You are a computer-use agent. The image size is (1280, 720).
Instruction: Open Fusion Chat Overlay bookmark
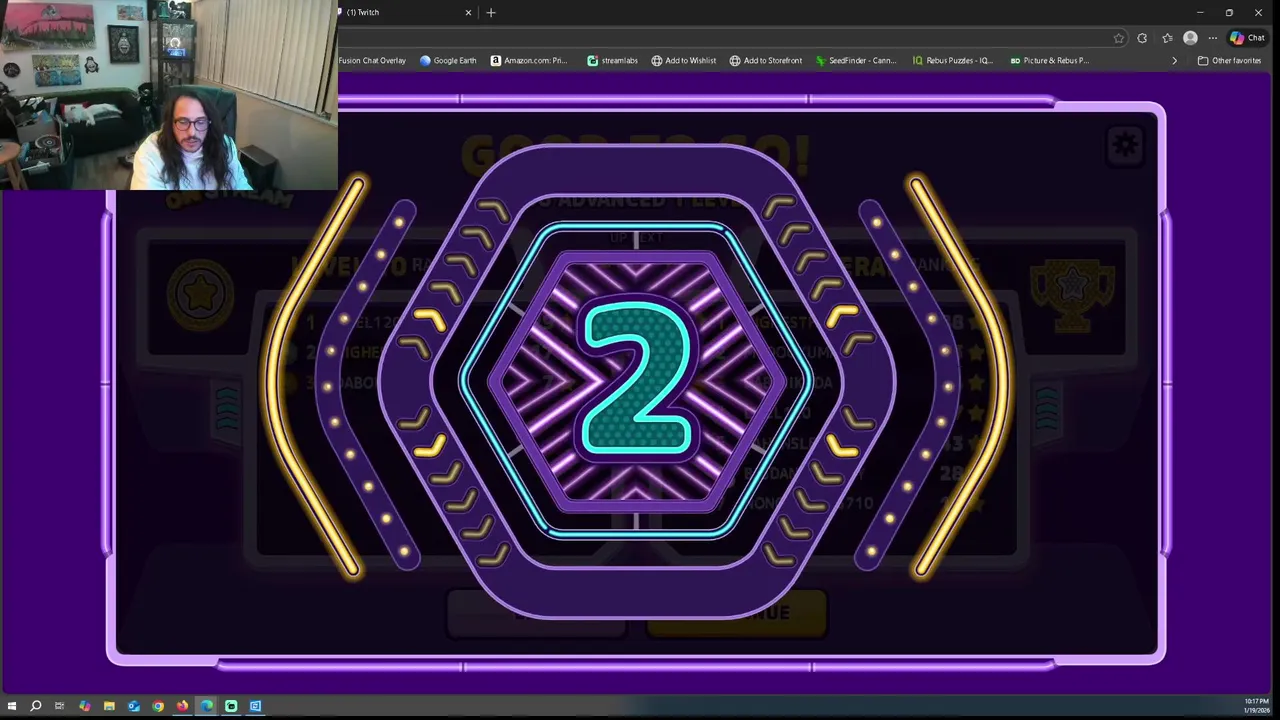click(372, 60)
